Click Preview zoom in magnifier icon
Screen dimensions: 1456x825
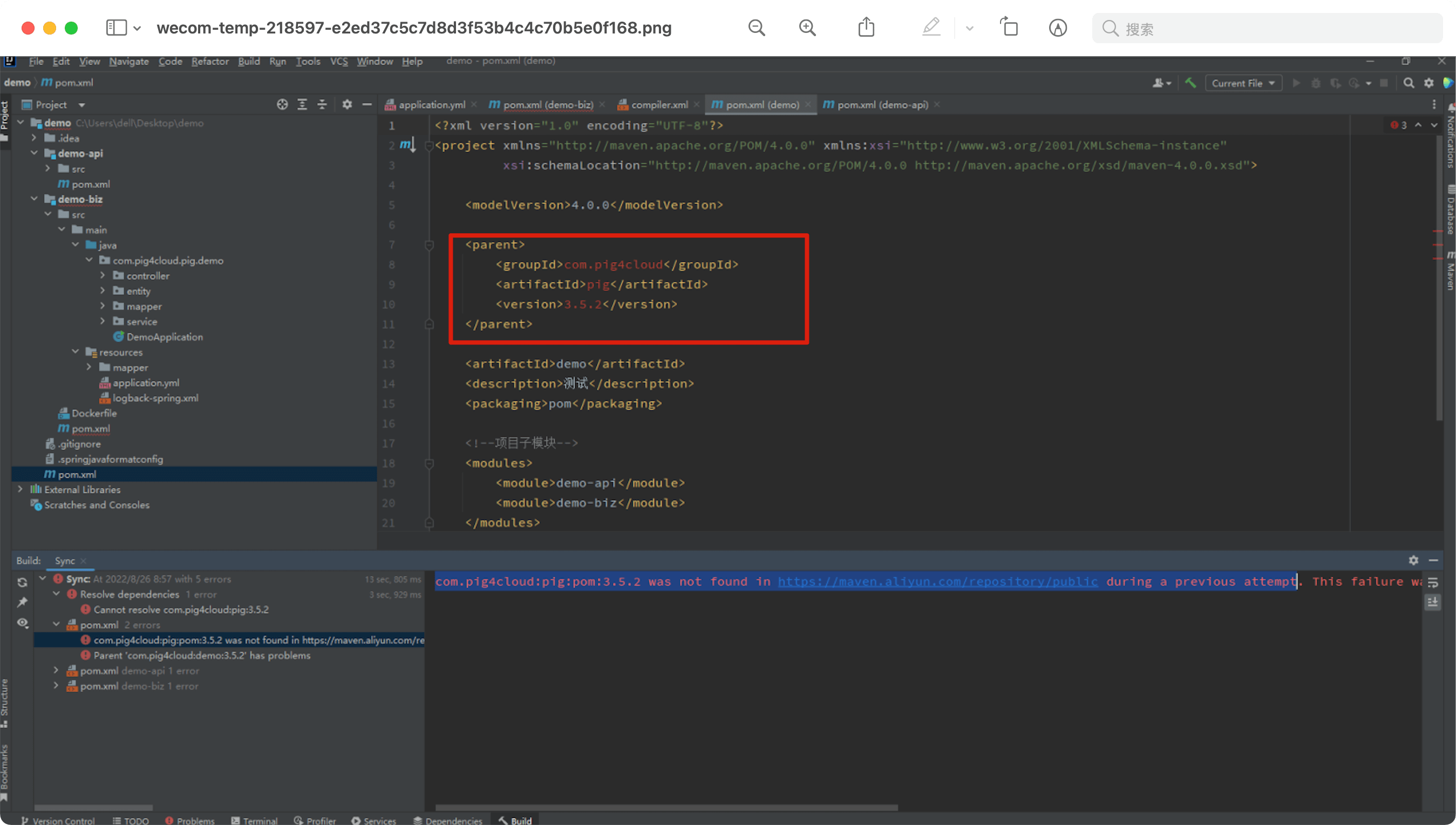pyautogui.click(x=807, y=28)
